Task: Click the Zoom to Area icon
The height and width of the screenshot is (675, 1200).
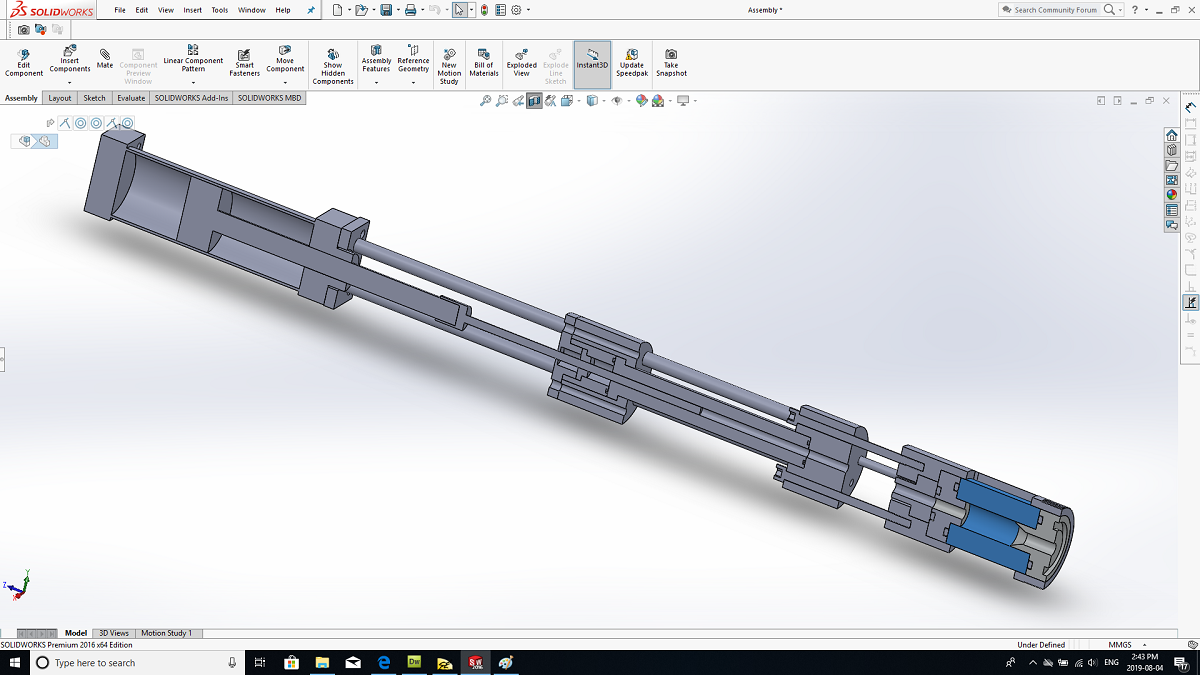Action: (502, 101)
